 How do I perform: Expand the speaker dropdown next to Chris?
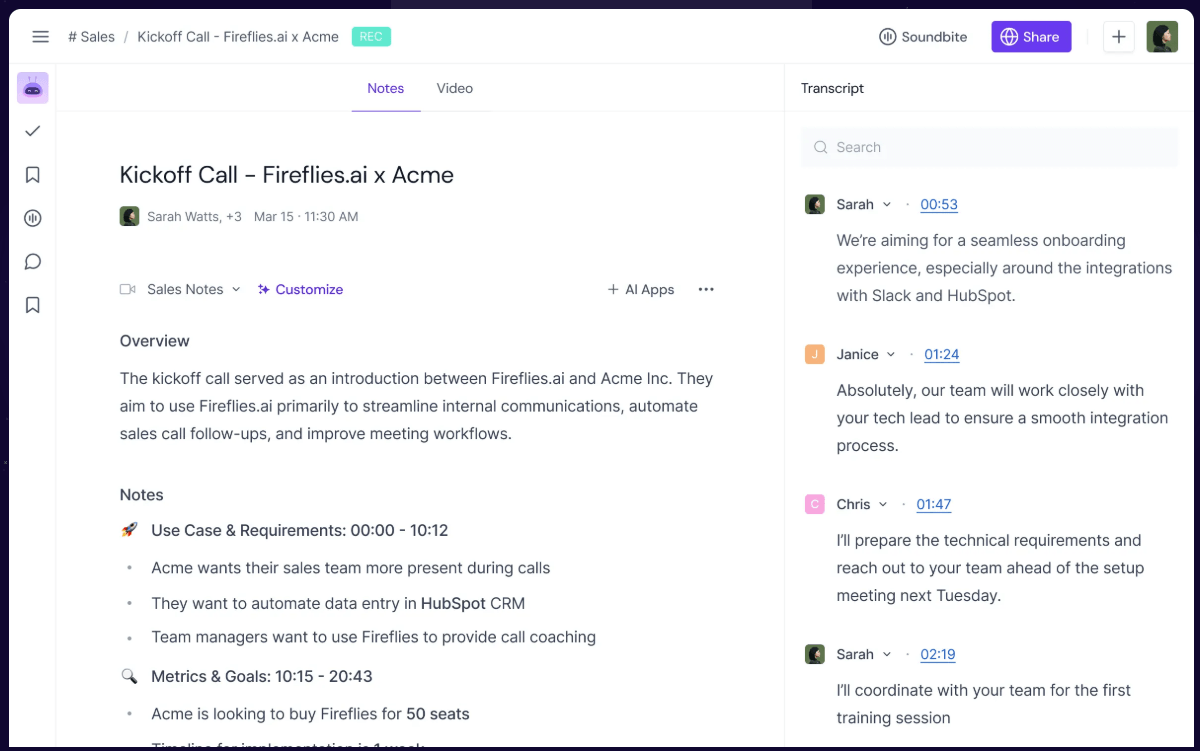[883, 504]
